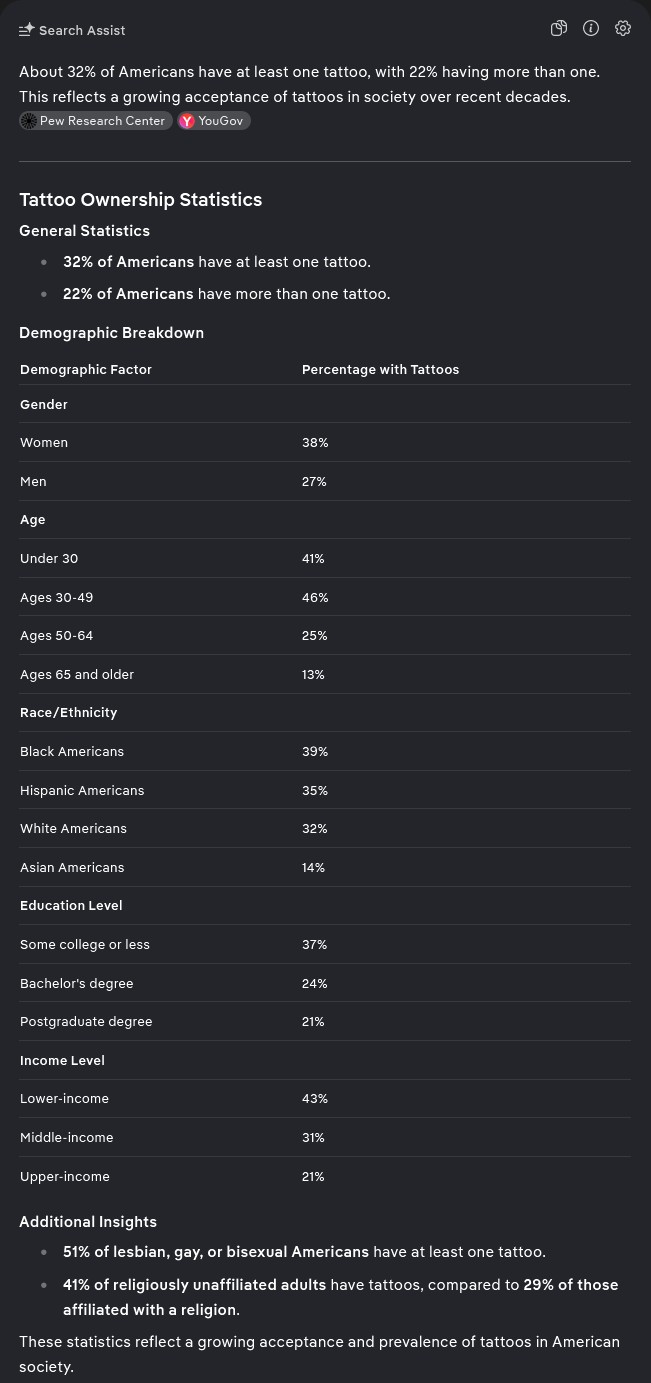The width and height of the screenshot is (651, 1383).
Task: Click the Search Assist title label
Action: pos(82,30)
